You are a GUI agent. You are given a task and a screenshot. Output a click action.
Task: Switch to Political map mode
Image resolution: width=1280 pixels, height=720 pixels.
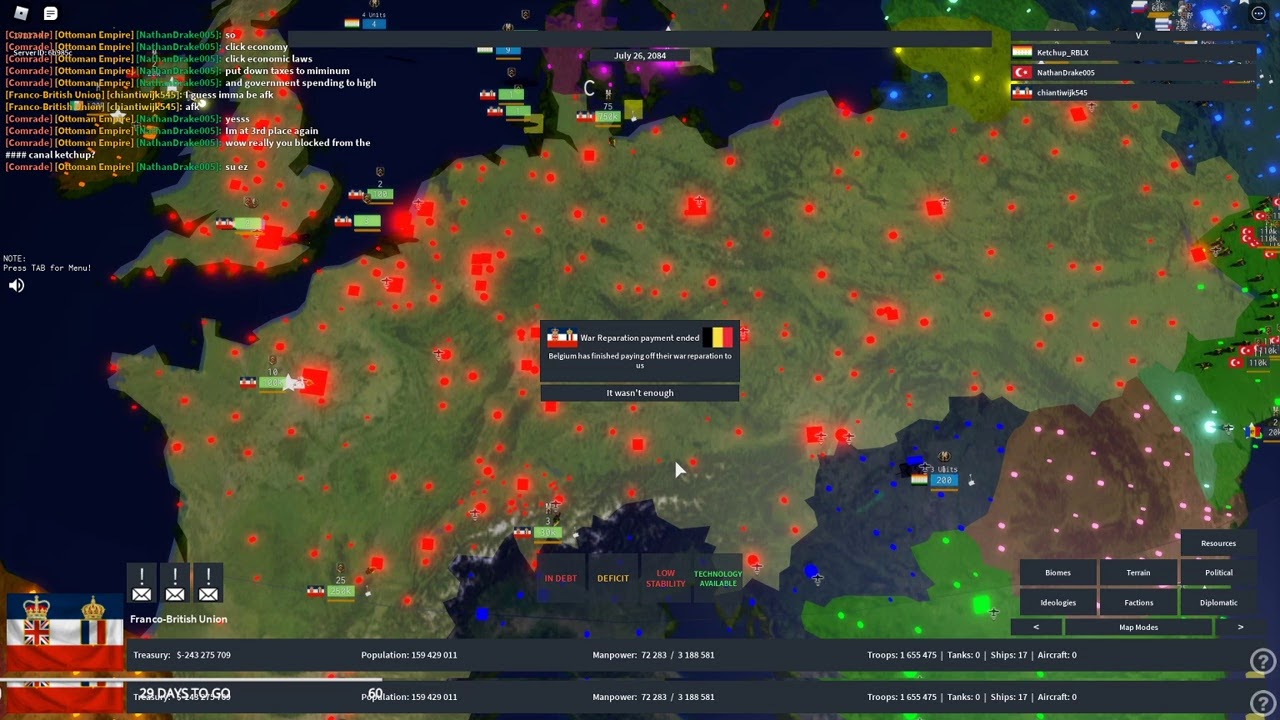click(x=1218, y=573)
